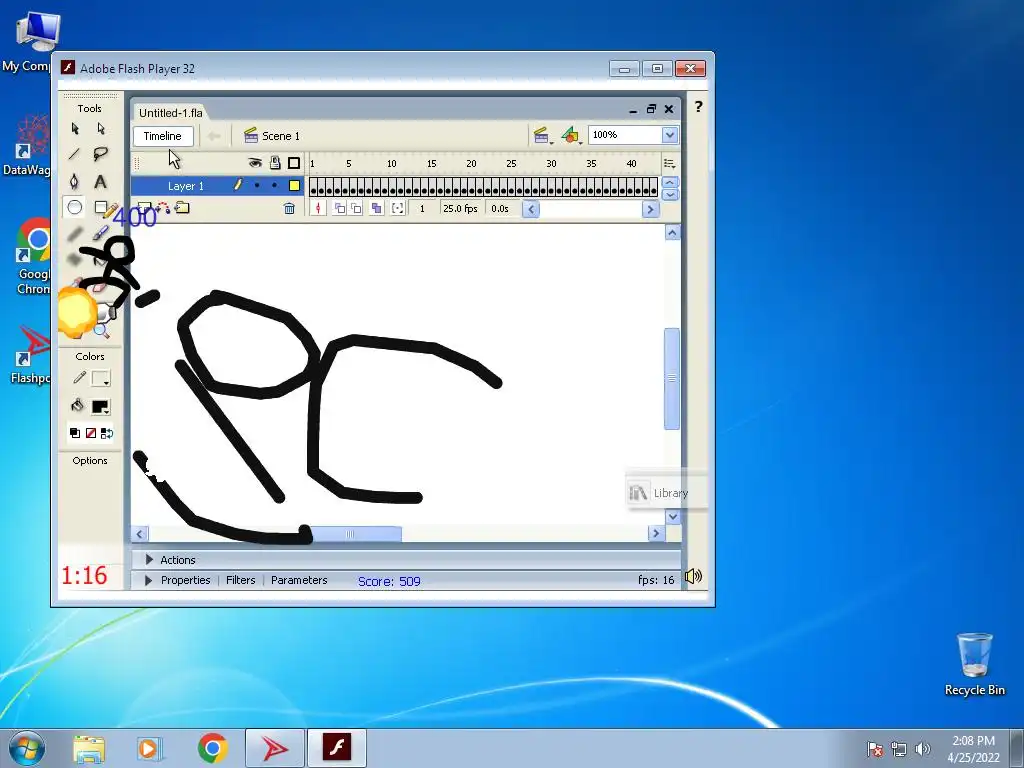Open stroke color swatch dropdown

click(101, 379)
